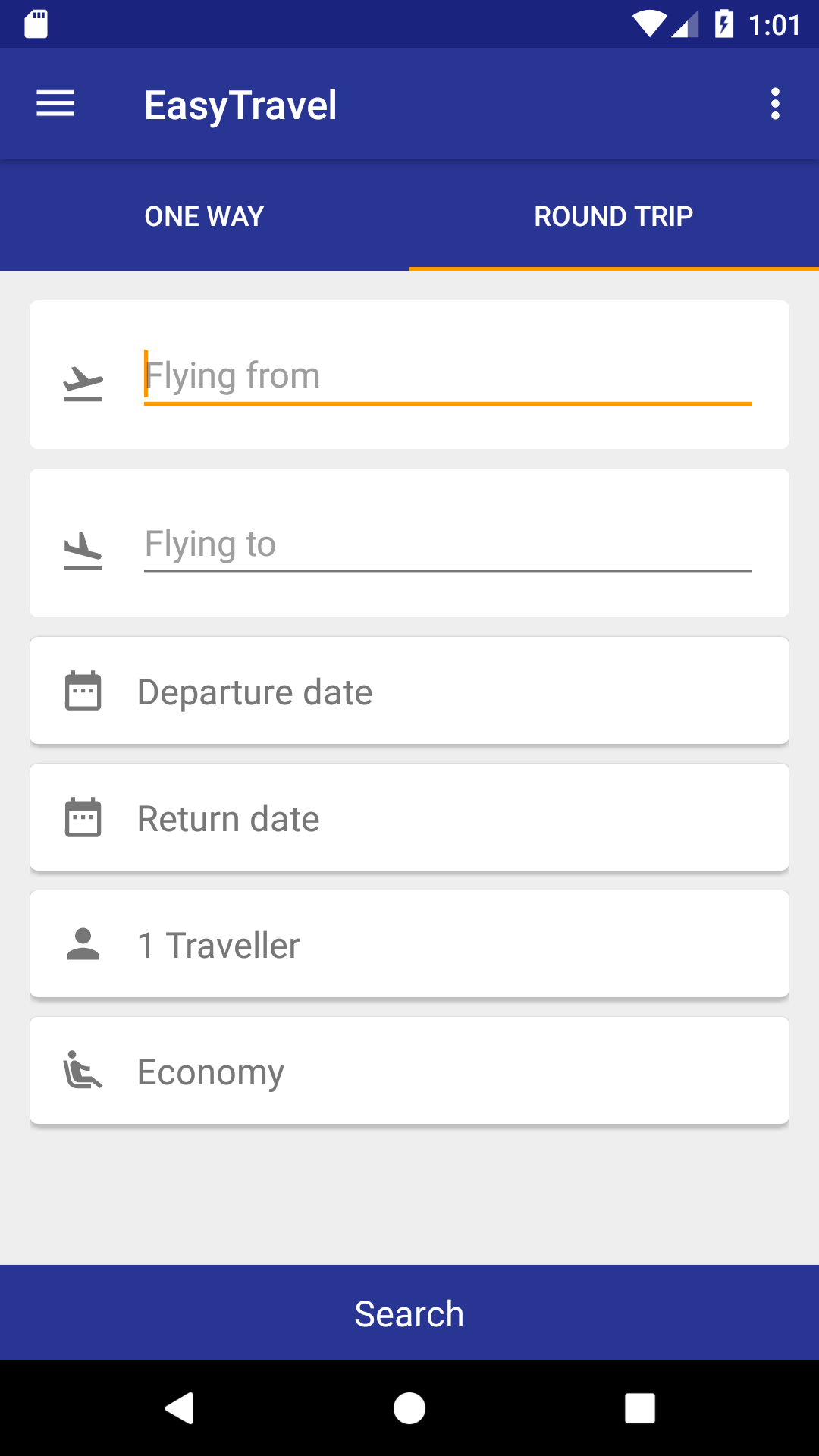Open the hamburger navigation menu
The width and height of the screenshot is (819, 1456).
click(55, 104)
